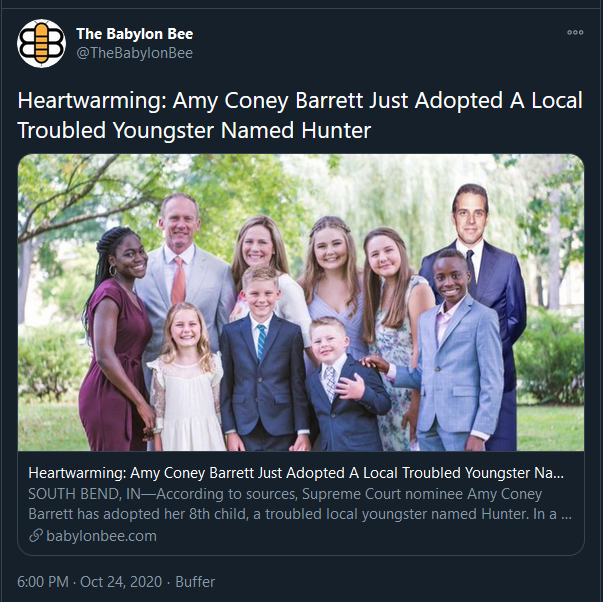This screenshot has width=603, height=602.
Task: Click the girl in white dress in photo
Action: click(187, 377)
